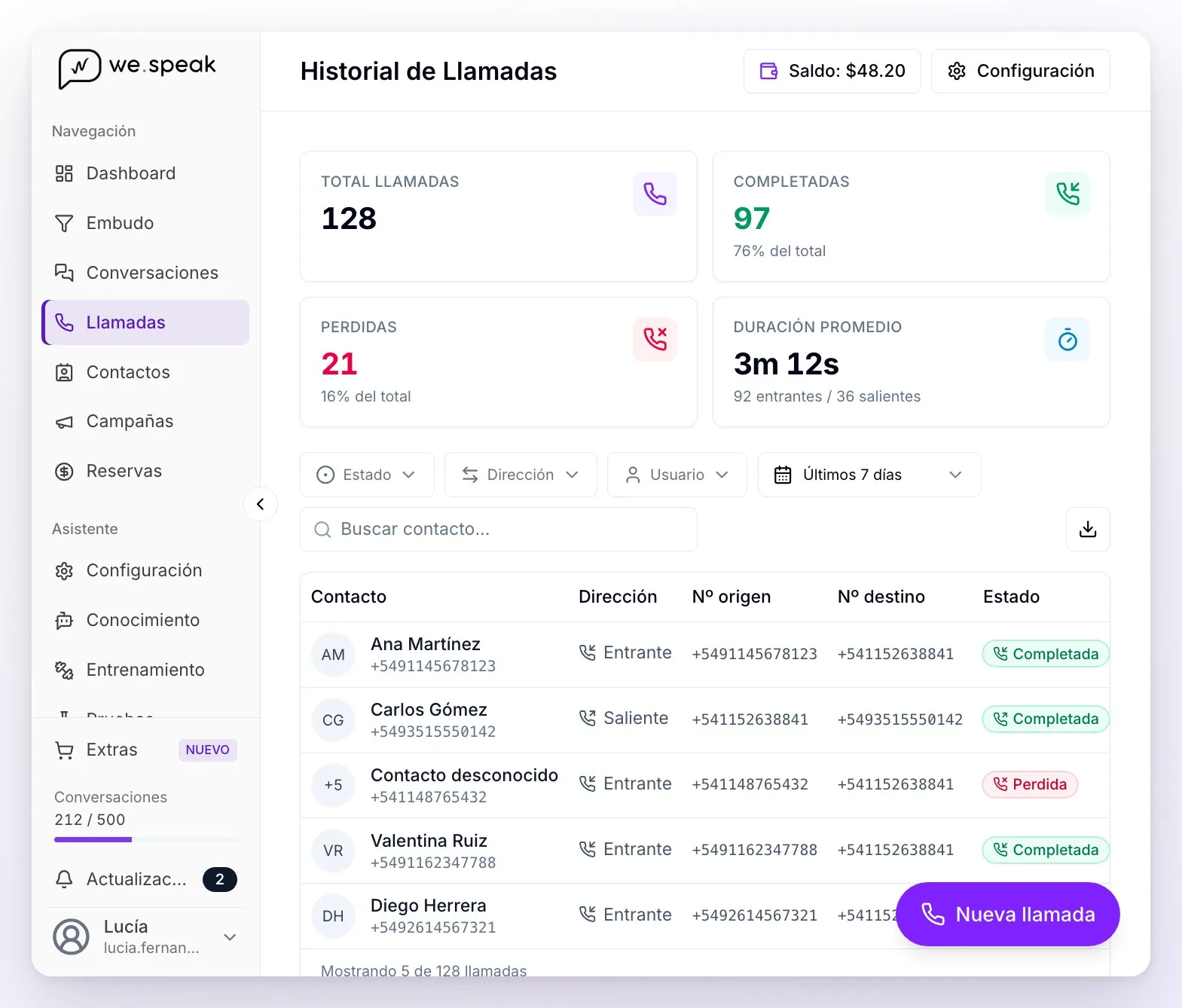Screen dimensions: 1182x1008
Task: Click the Estado column header
Action: (1011, 597)
